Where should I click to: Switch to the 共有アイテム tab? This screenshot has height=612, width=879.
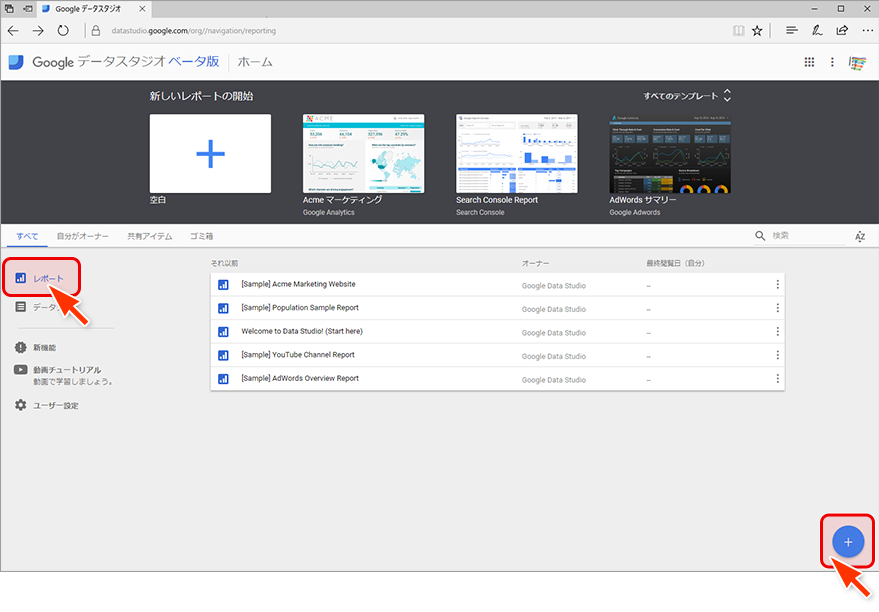[149, 236]
